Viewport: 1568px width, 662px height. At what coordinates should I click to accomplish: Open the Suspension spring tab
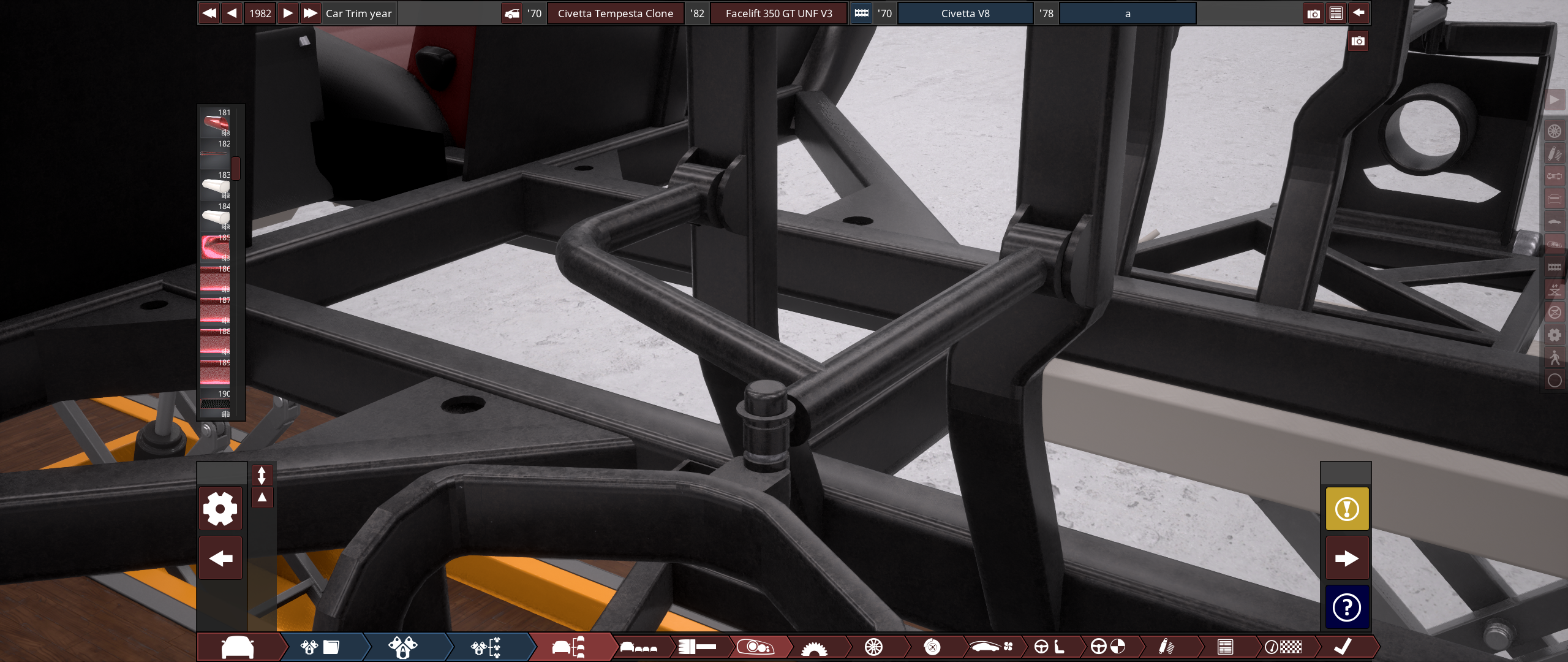(1166, 647)
